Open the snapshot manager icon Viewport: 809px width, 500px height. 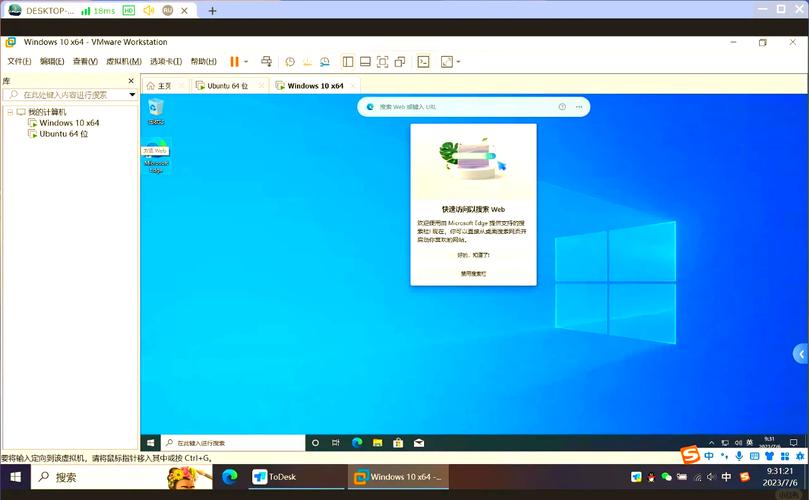click(x=324, y=61)
